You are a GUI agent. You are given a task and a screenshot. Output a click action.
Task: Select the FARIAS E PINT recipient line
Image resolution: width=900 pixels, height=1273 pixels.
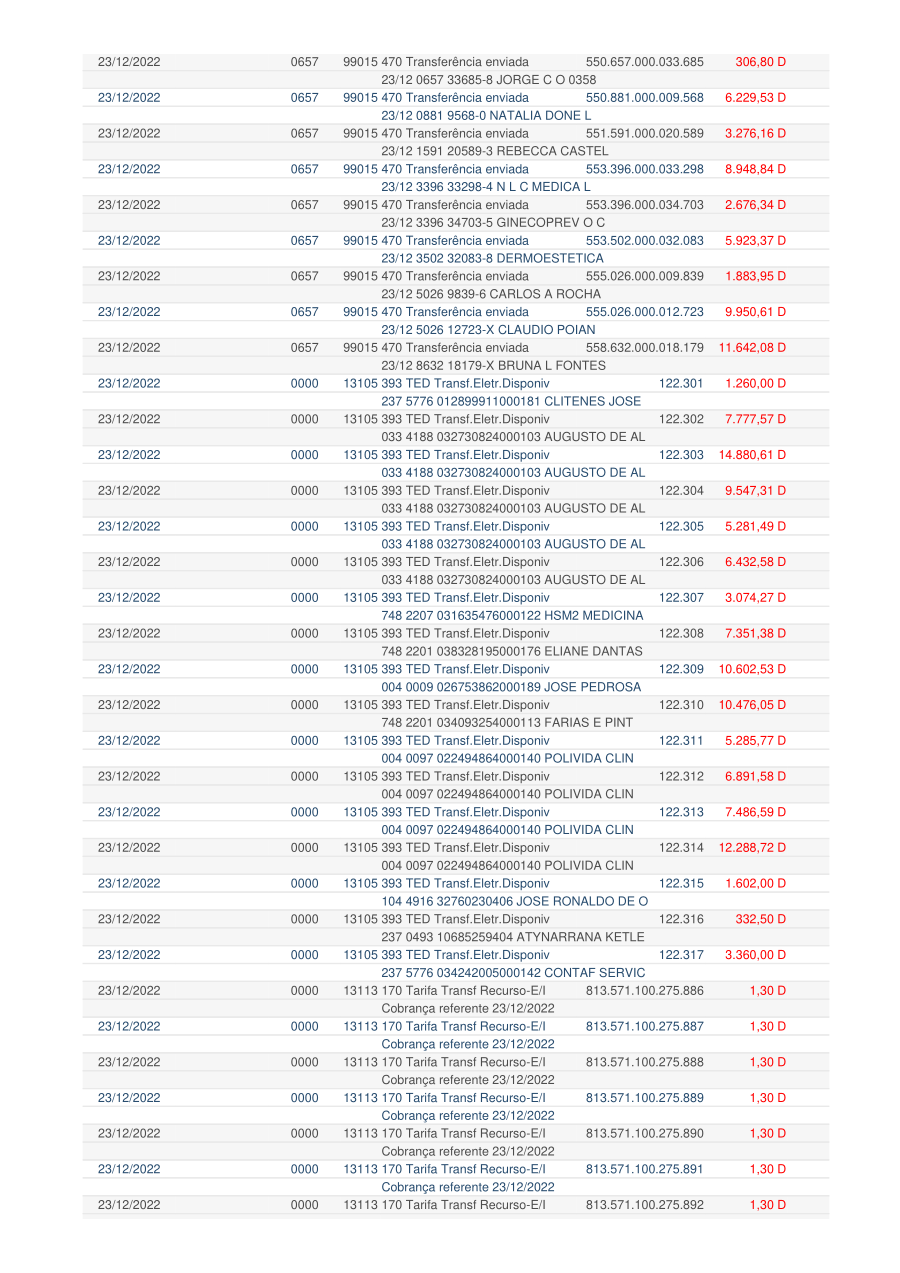(506, 723)
